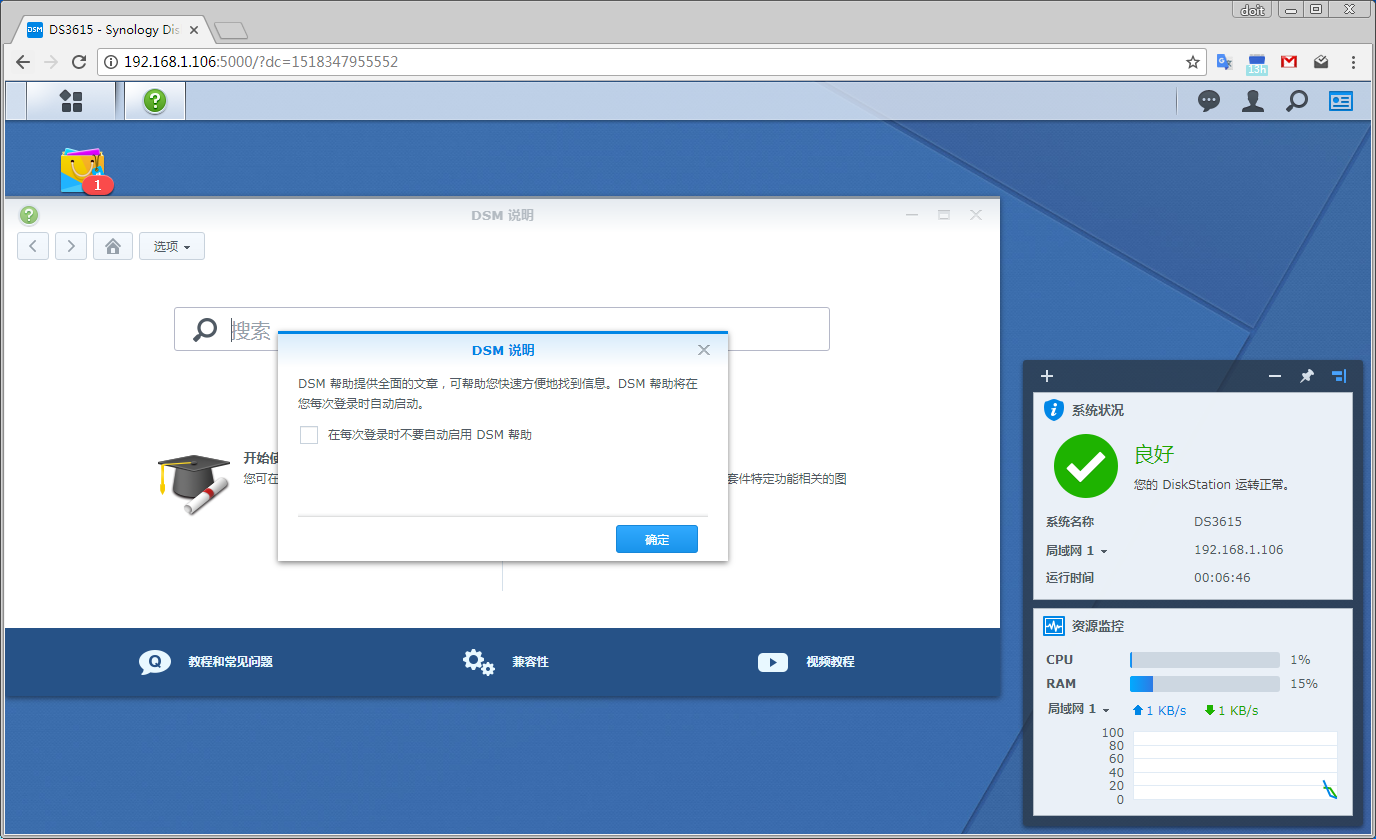Check 在每次登录时不要自动启用 DSM 帮助 checkbox
1376x839 pixels.
309,435
